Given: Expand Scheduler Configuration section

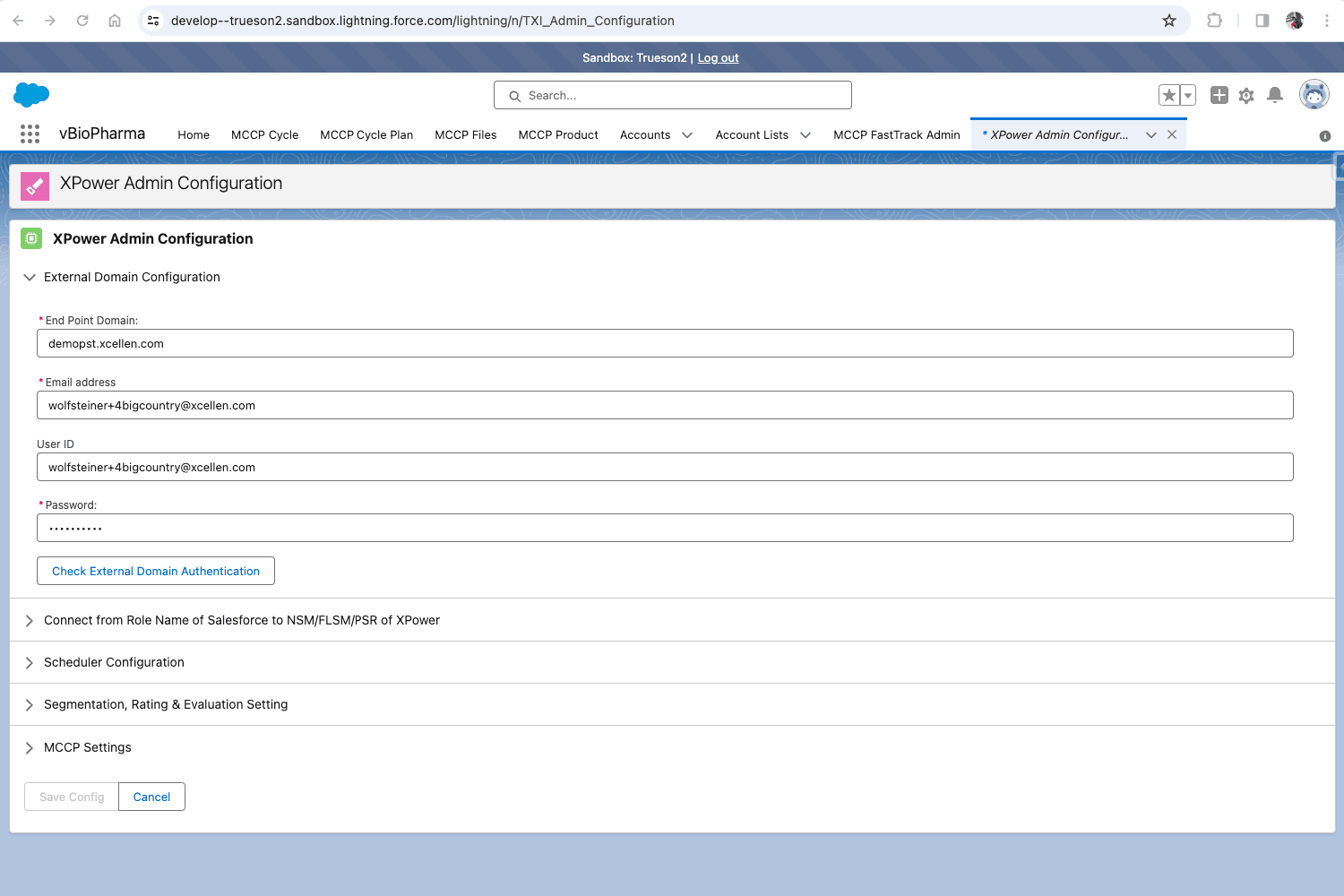Looking at the screenshot, I should pos(30,662).
